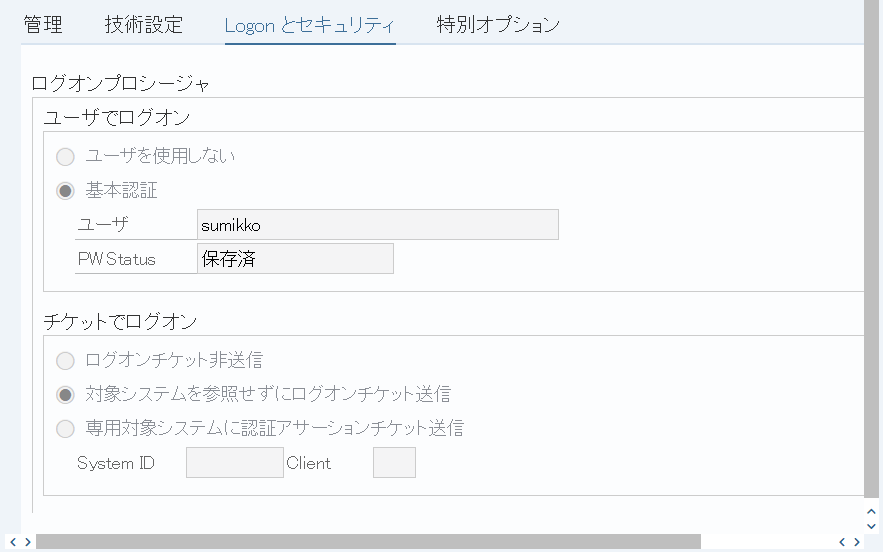Screen dimensions: 883x552
Task: Select 専用対象システムに認証アサーションチケット送信 option
Action: 65,429
